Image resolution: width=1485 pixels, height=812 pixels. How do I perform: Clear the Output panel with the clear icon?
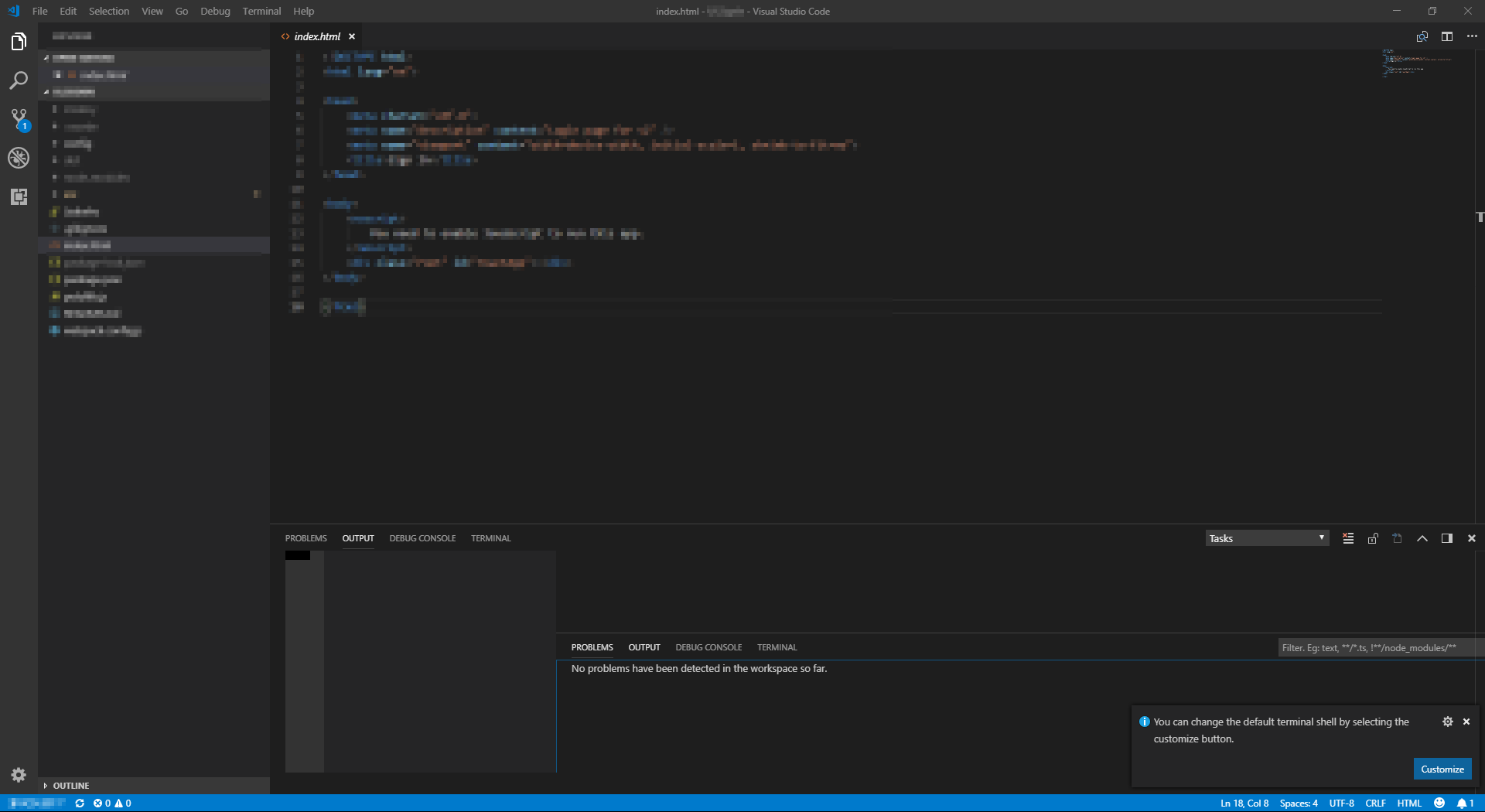[1348, 538]
